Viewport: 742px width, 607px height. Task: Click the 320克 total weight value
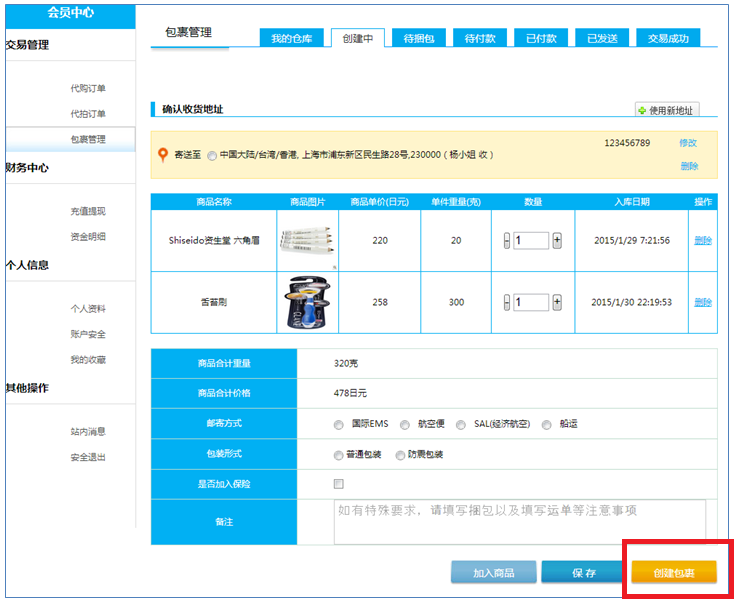[x=346, y=364]
